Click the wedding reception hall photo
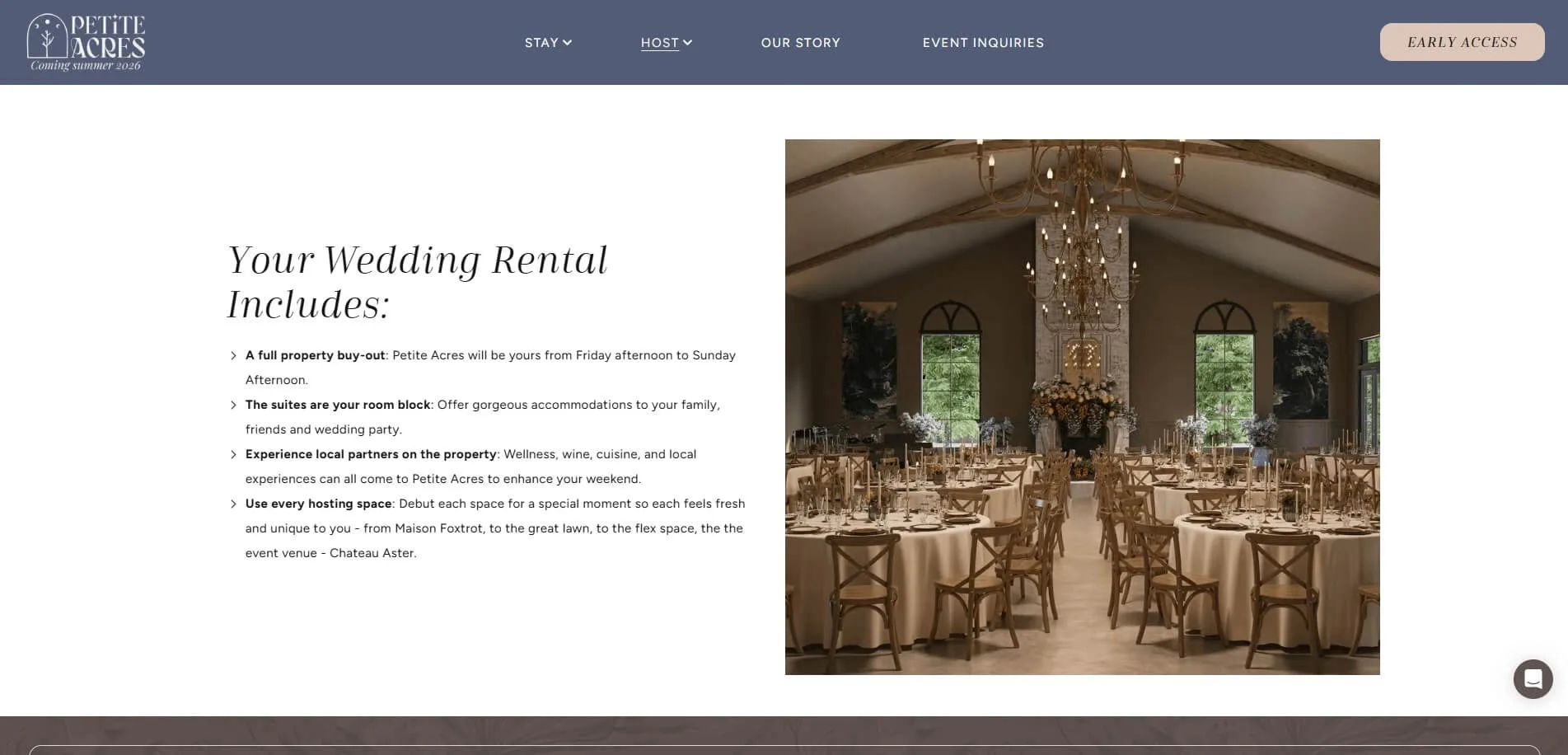The image size is (1568, 755). pyautogui.click(x=1082, y=407)
